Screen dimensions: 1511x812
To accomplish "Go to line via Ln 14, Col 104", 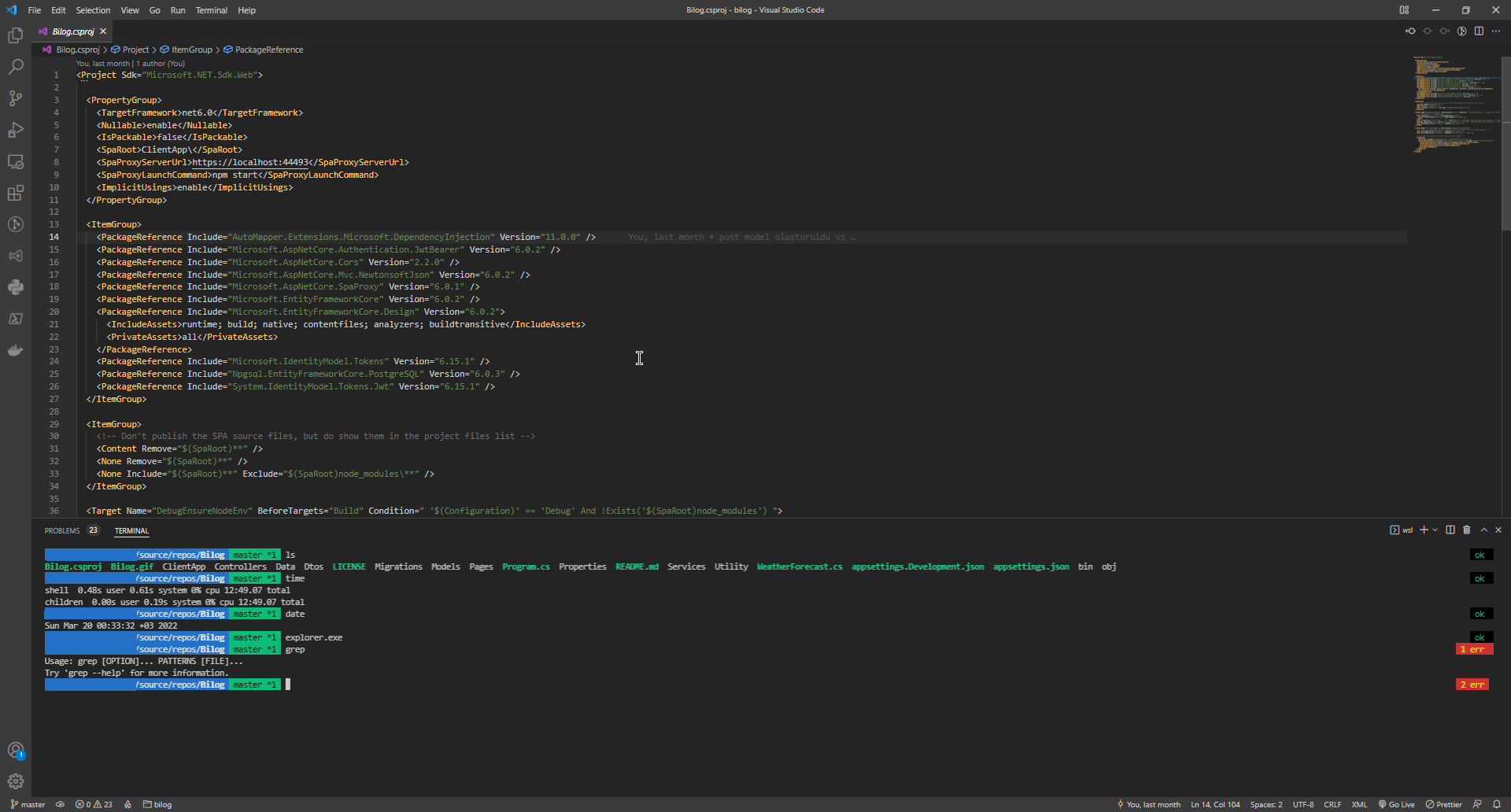I will click(1215, 804).
